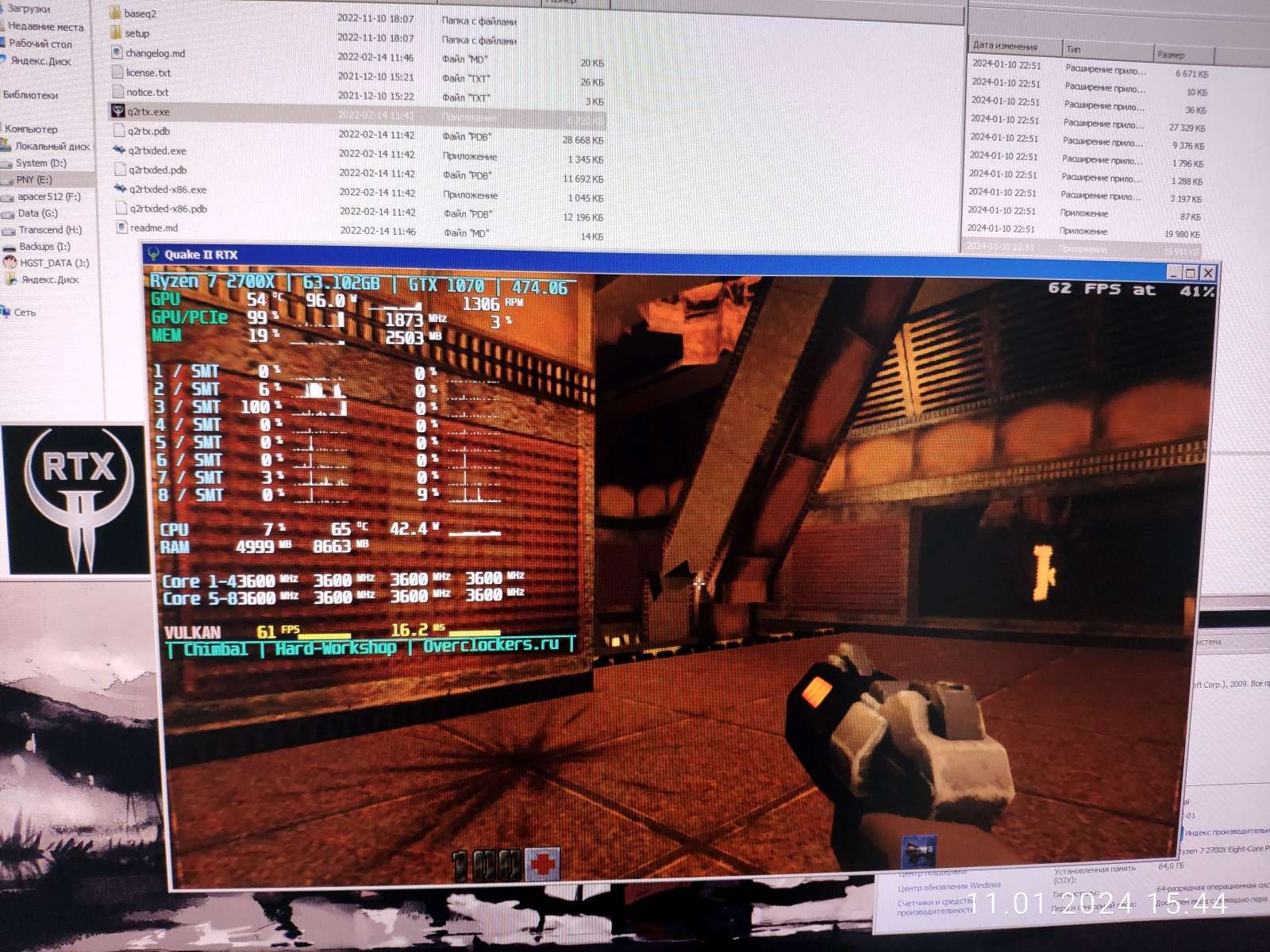This screenshot has height=952, width=1270.
Task: Click the q2rtxded.pdb file icon
Action: point(120,170)
